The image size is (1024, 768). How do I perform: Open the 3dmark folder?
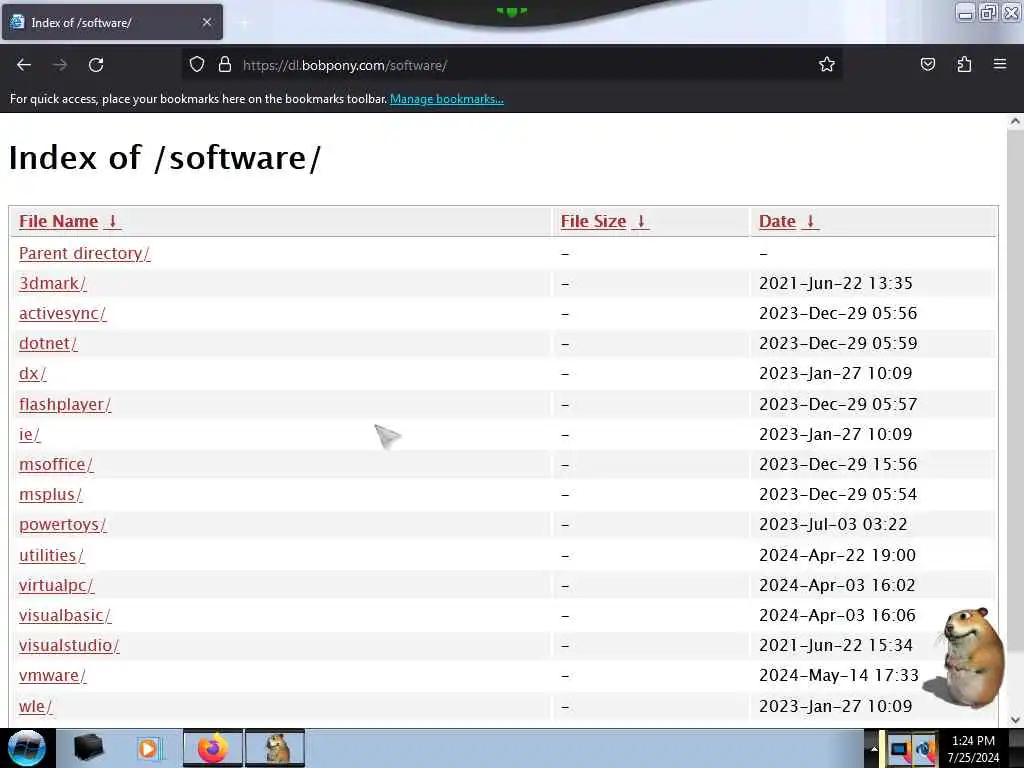pos(52,283)
